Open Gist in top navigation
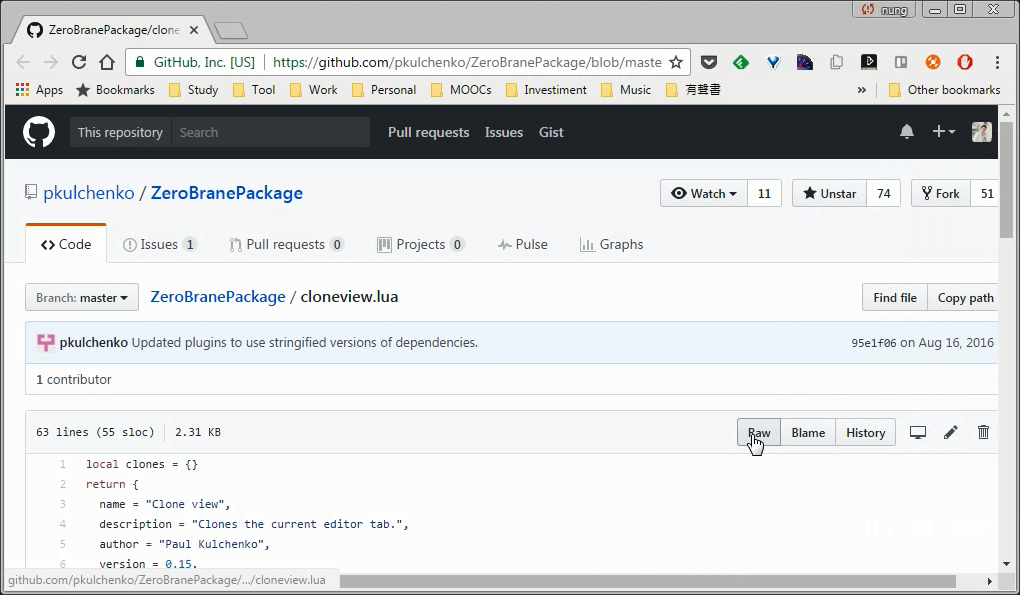1020x595 pixels. [x=551, y=132]
